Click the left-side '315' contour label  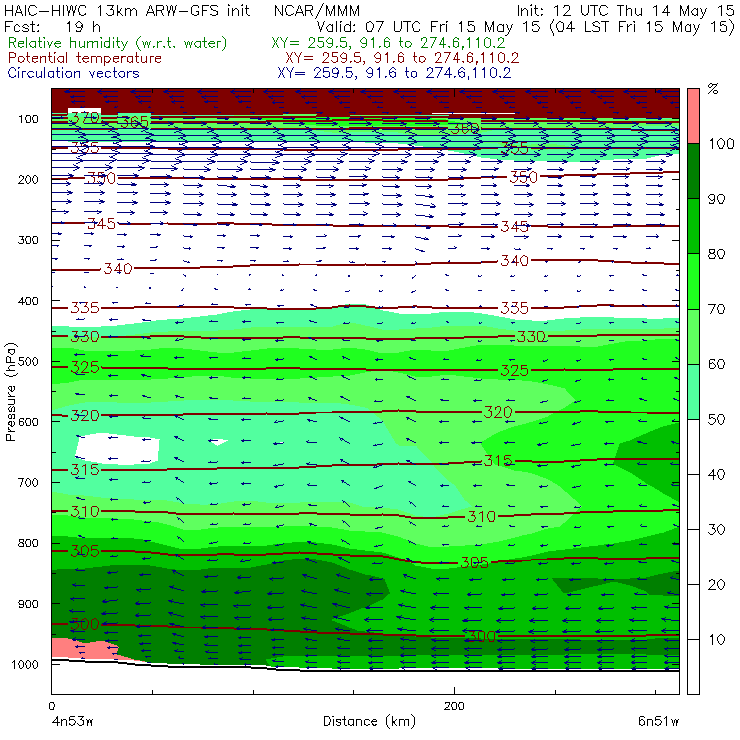(85, 470)
